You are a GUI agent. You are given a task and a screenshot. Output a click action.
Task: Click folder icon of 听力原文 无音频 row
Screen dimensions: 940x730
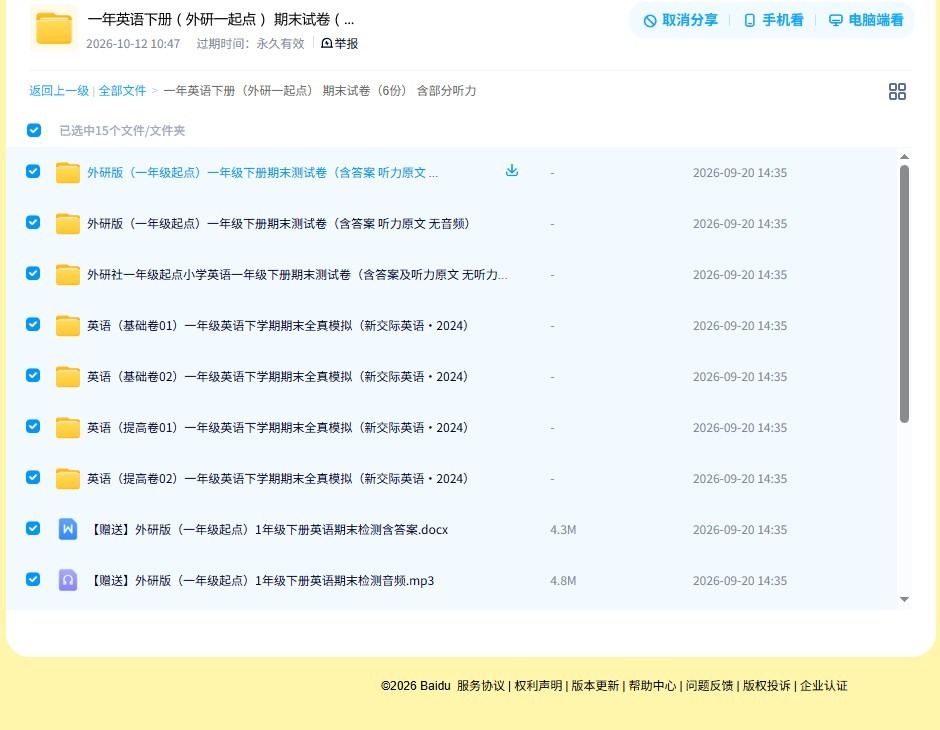pos(68,224)
